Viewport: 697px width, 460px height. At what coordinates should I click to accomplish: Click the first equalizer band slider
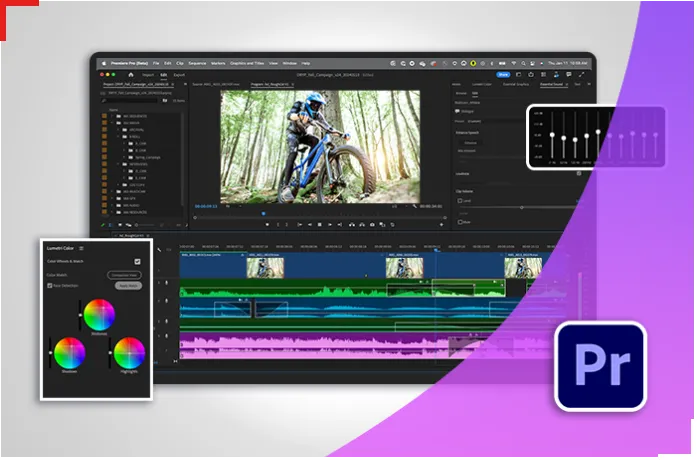[552, 135]
